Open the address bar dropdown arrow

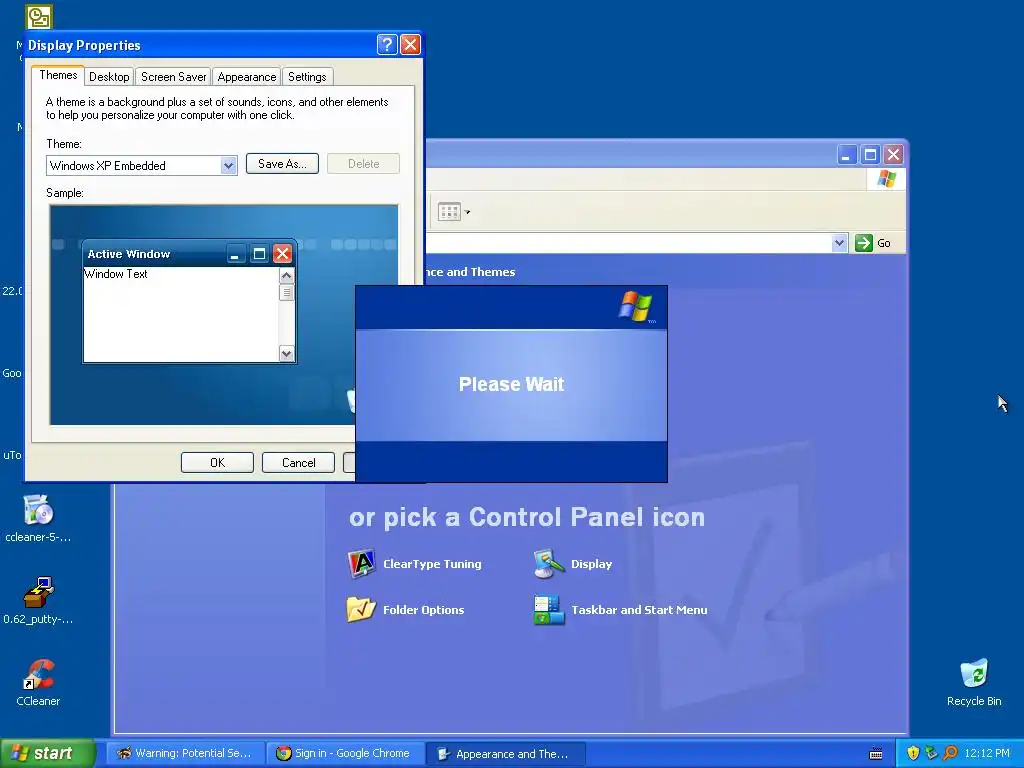(x=839, y=243)
